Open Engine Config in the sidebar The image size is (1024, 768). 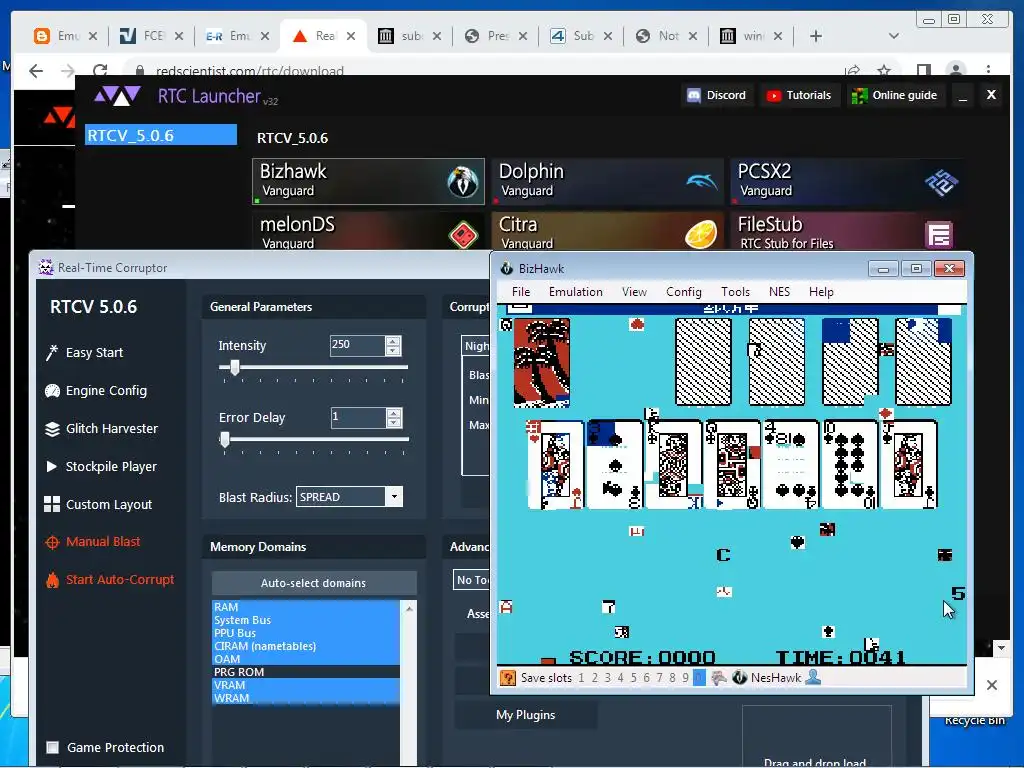(x=96, y=391)
